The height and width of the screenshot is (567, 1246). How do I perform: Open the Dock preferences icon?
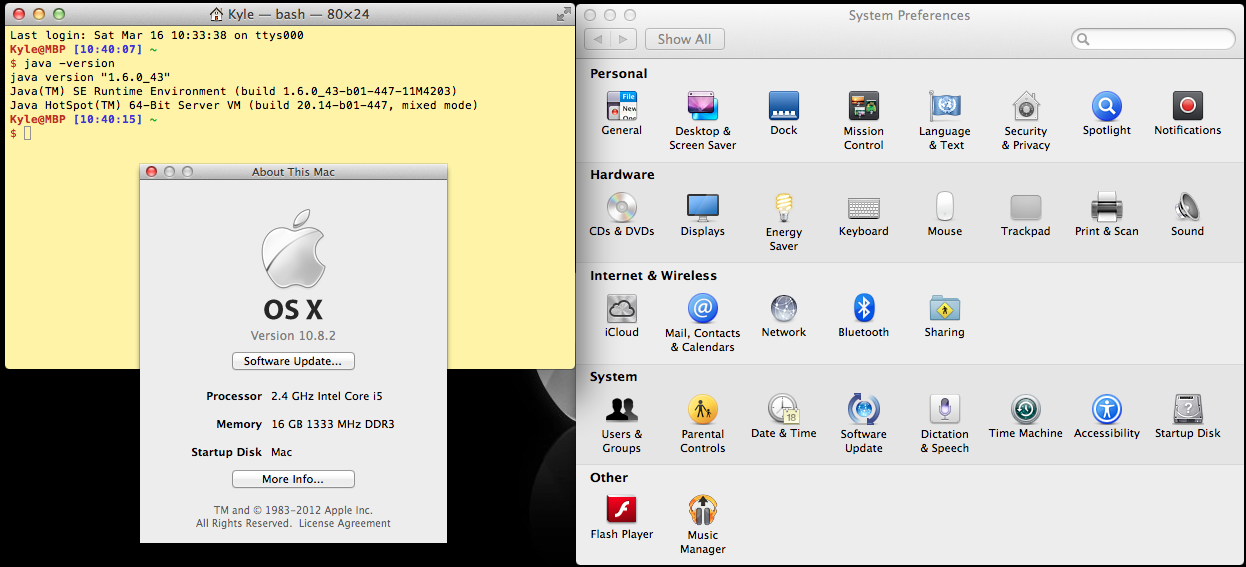tap(784, 107)
